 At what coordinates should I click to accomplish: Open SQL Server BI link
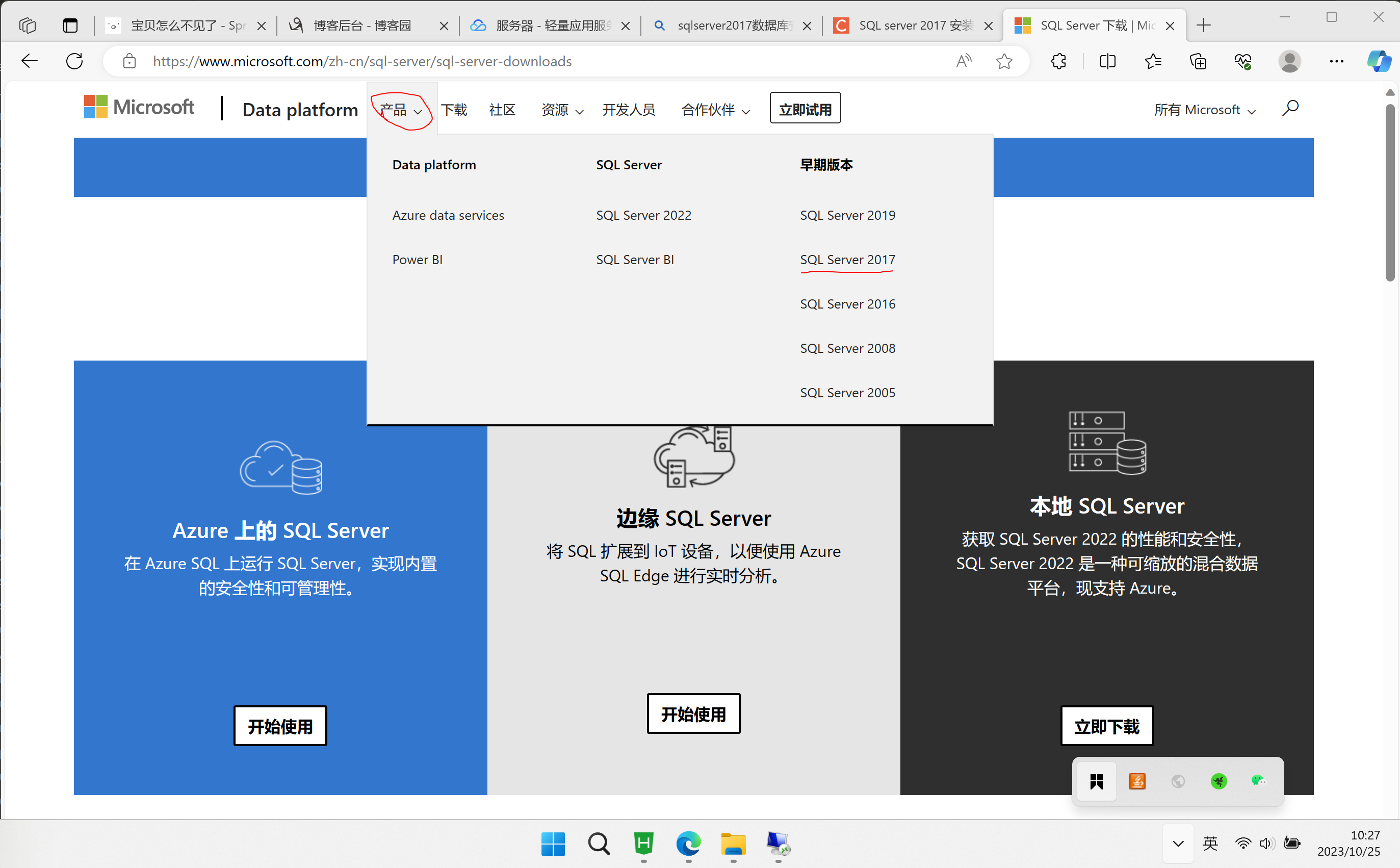[635, 260]
